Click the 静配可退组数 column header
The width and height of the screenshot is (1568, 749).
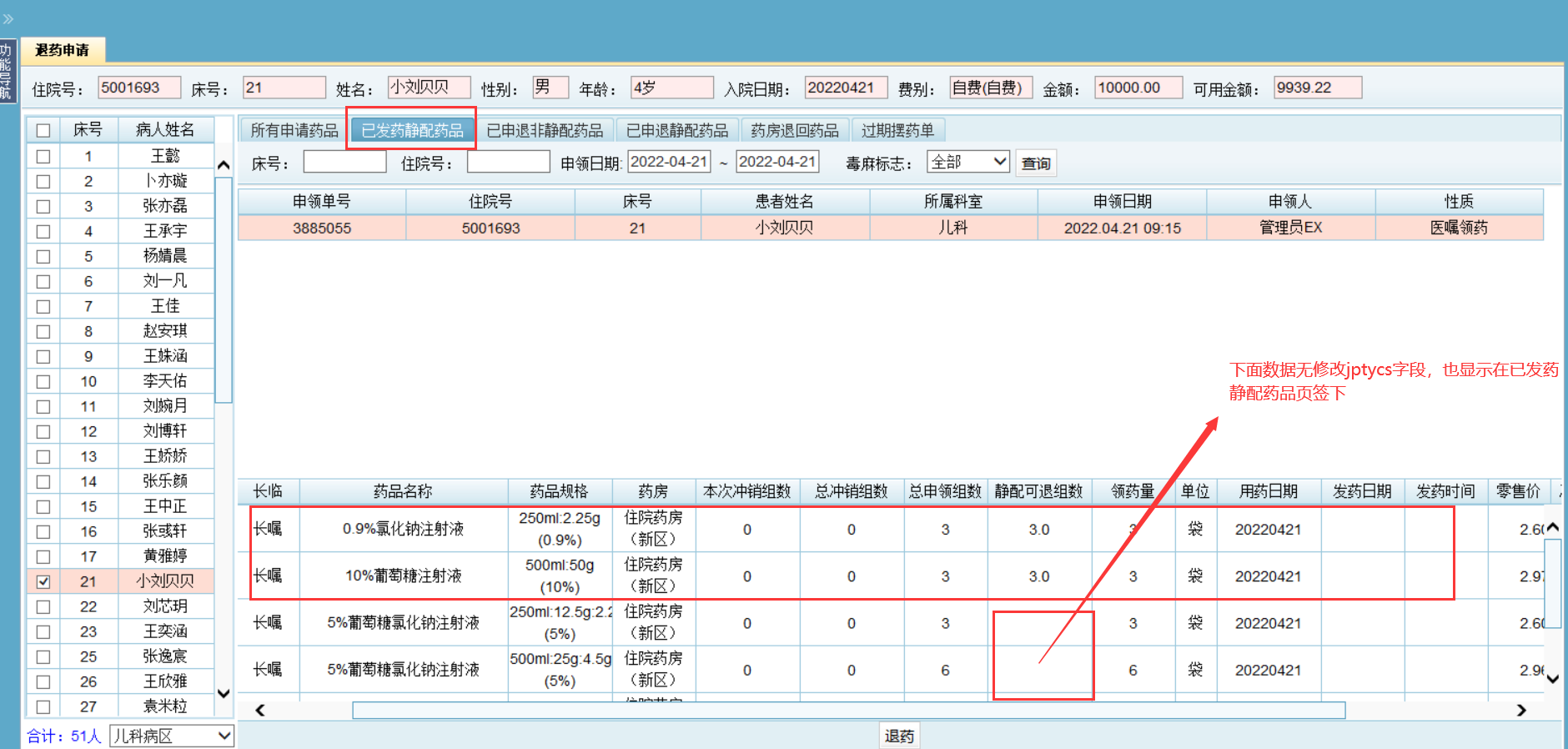pyautogui.click(x=1039, y=491)
